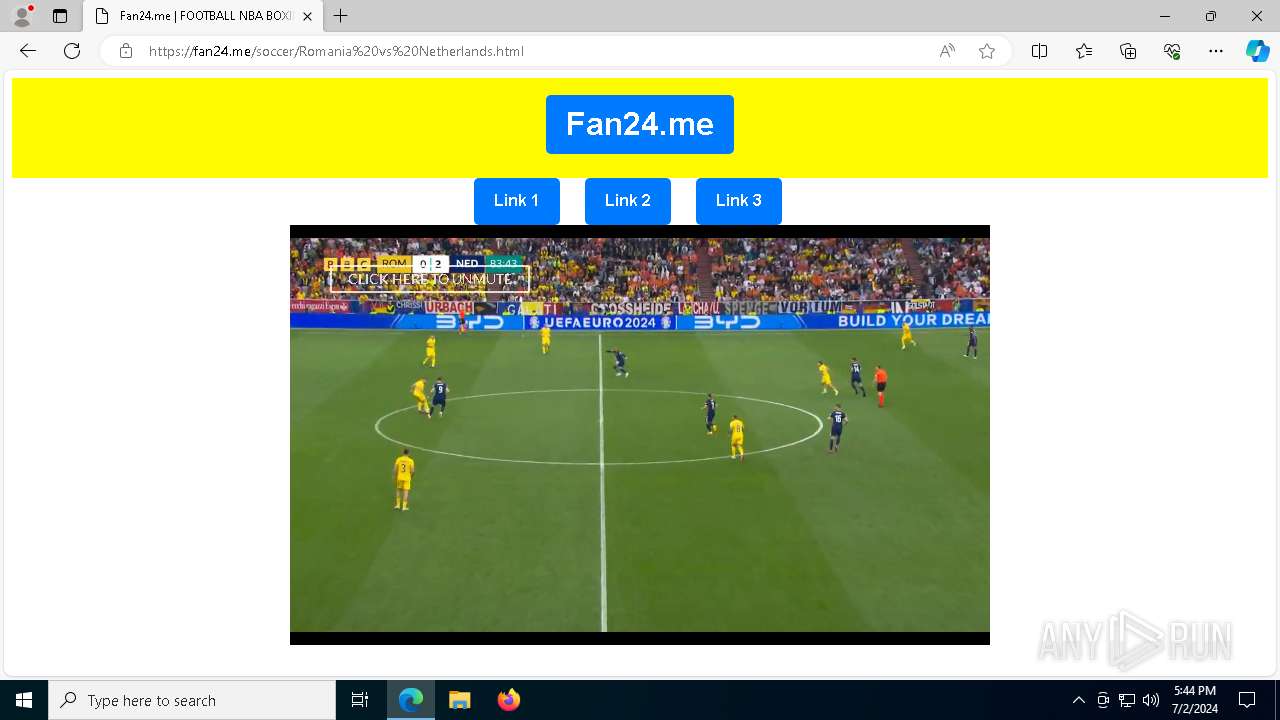This screenshot has height=720, width=1280.
Task: View site information lock icon
Action: 126,51
